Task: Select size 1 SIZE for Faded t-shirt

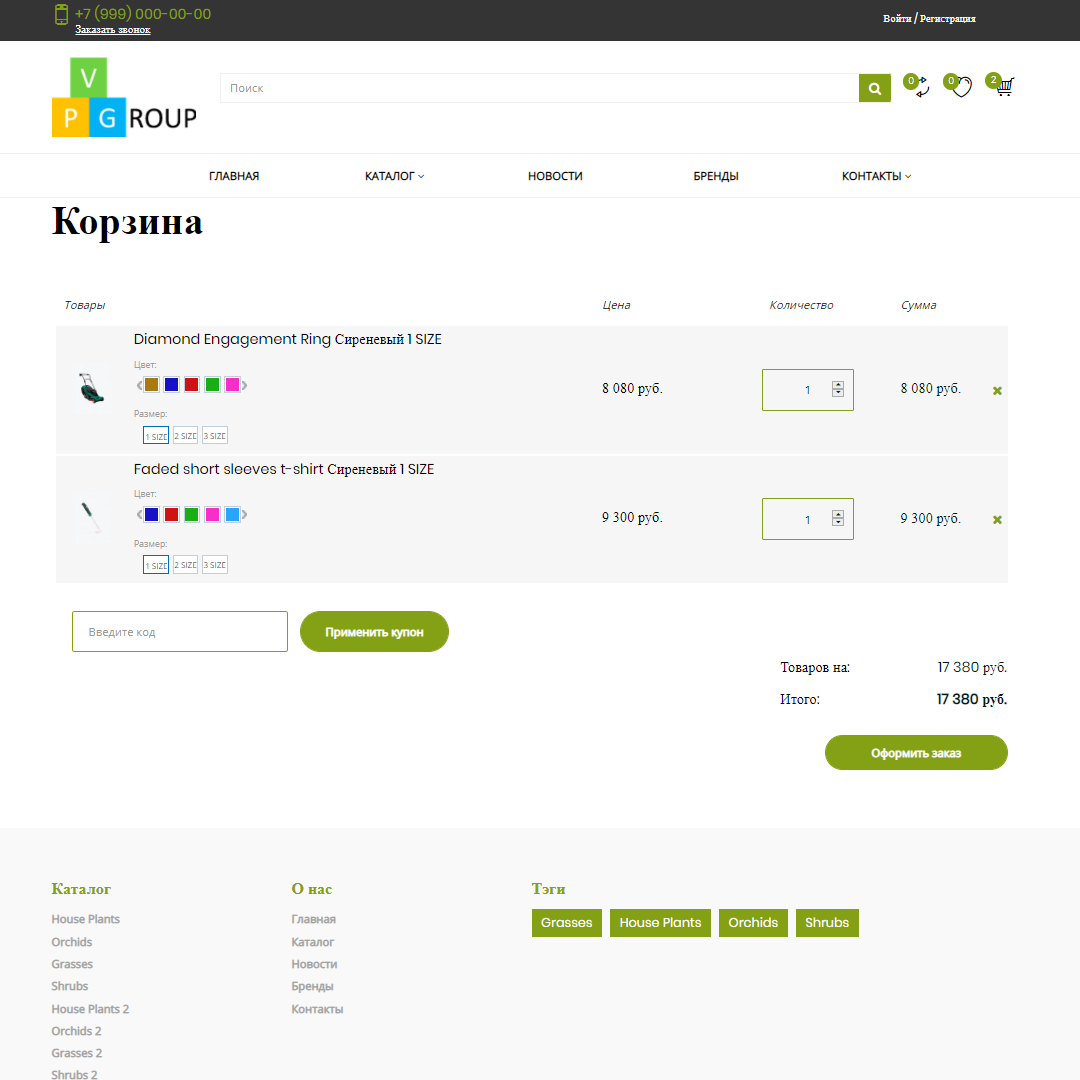Action: tap(155, 564)
